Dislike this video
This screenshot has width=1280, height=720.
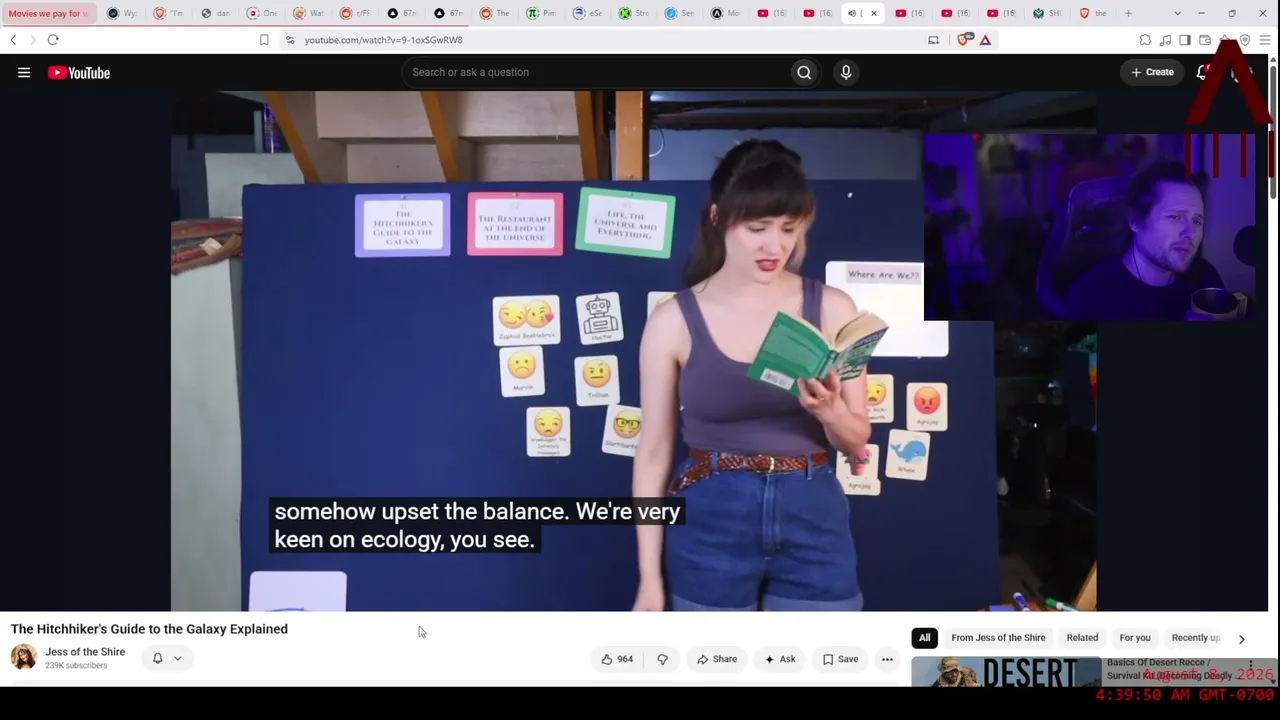[662, 659]
